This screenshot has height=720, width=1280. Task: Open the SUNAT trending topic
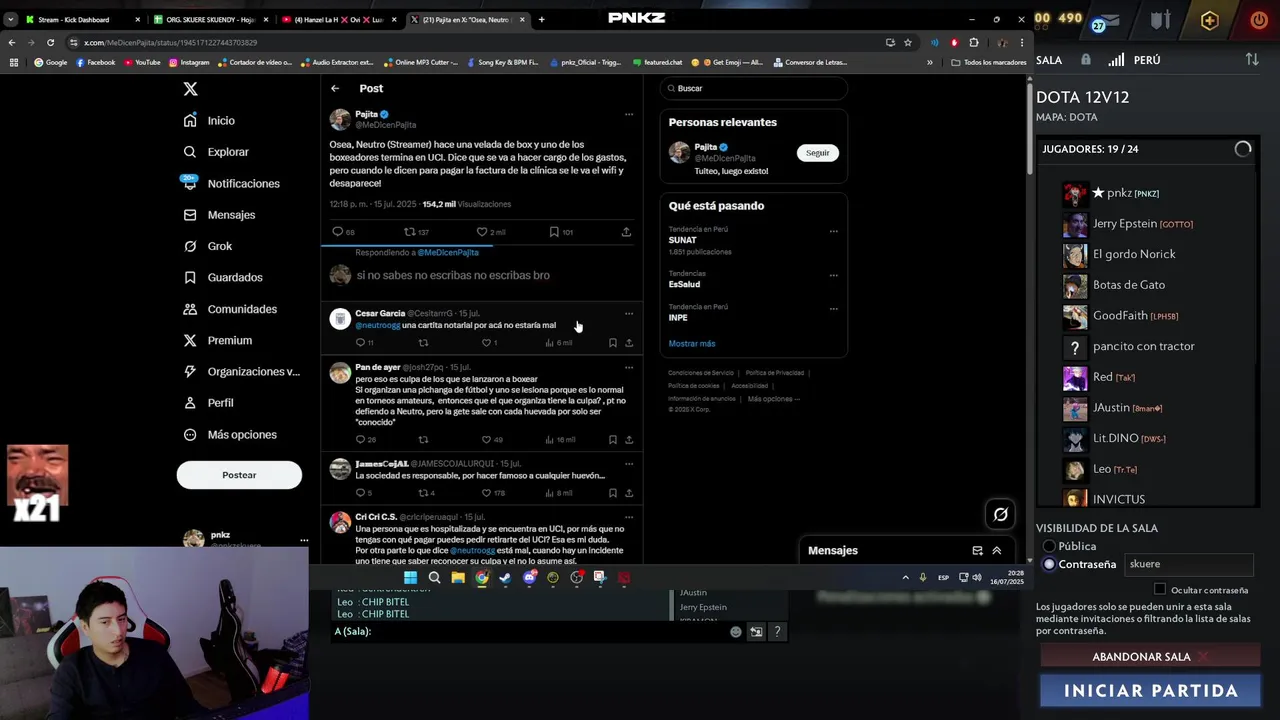coord(683,240)
